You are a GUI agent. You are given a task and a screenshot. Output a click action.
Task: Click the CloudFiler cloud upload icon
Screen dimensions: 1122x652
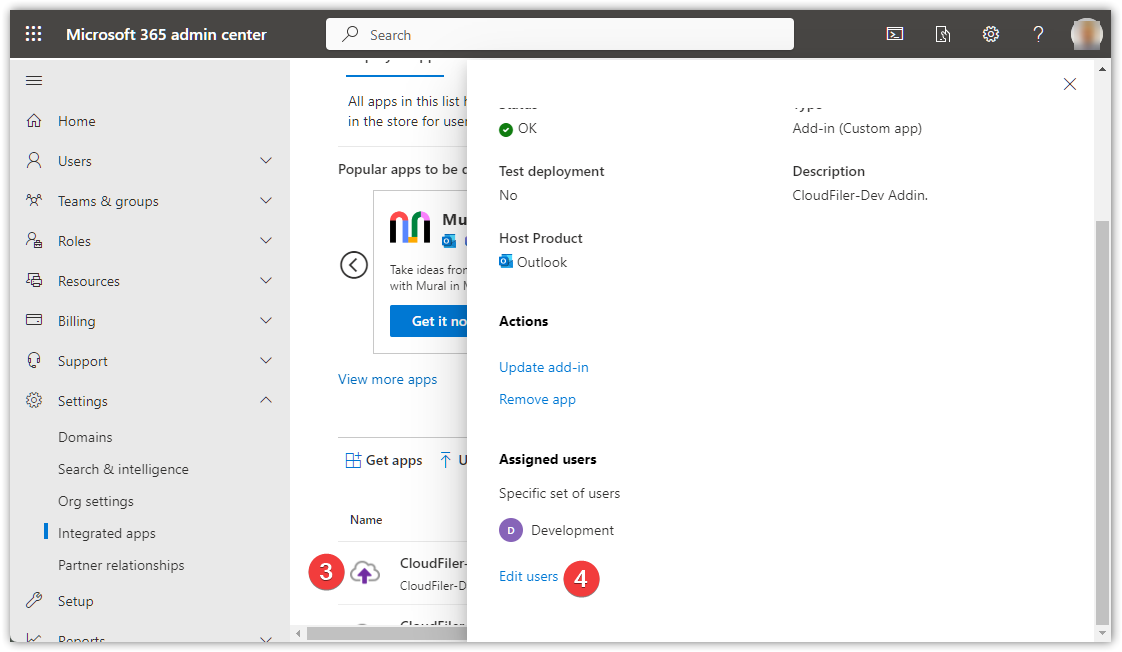[x=365, y=573]
